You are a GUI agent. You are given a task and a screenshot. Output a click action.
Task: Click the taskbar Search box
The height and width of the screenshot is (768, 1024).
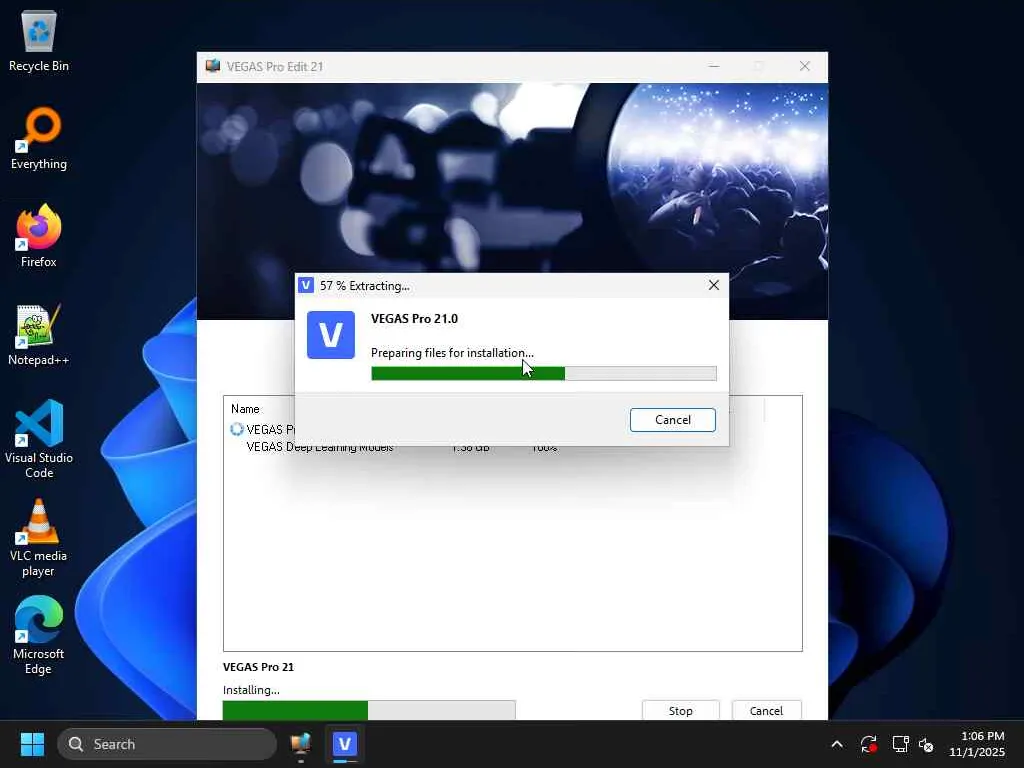[167, 744]
